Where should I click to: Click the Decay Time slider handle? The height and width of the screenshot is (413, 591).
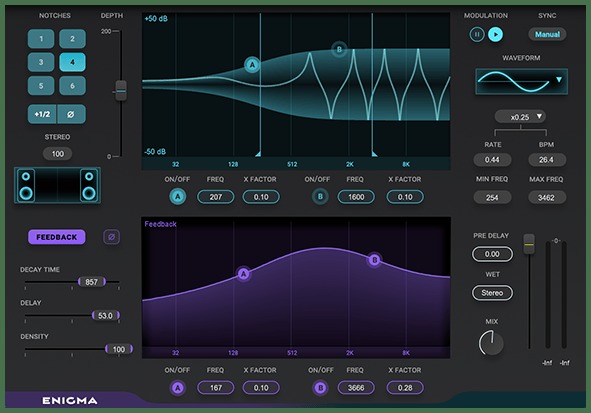pos(92,282)
